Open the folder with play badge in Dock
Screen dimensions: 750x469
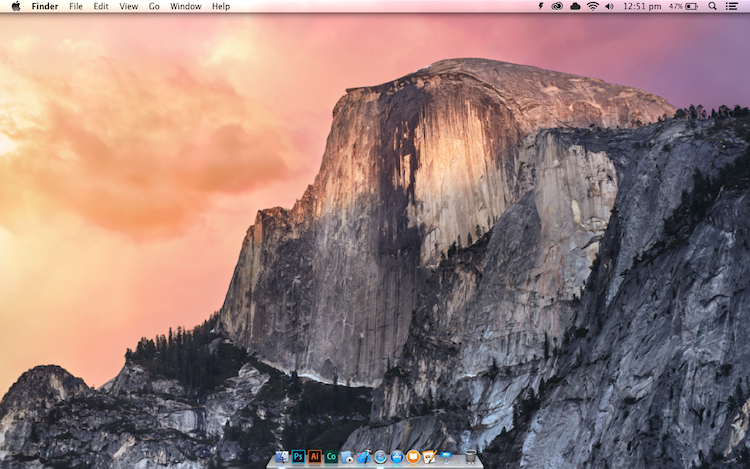click(347, 457)
